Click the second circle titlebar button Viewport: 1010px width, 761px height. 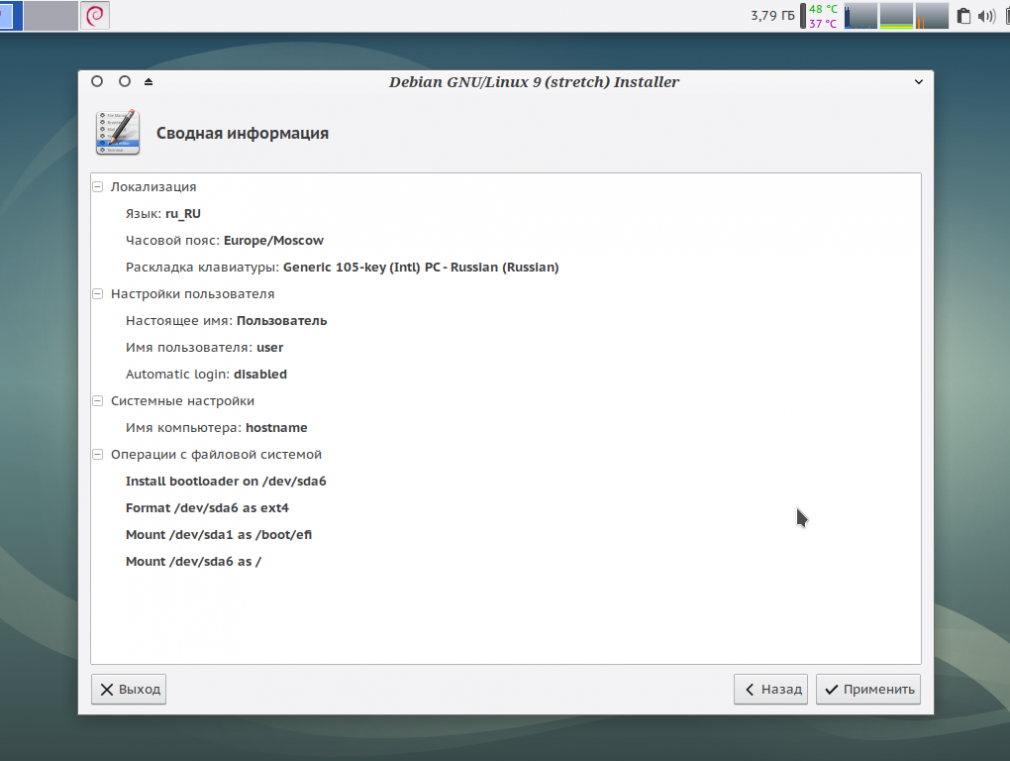click(125, 81)
